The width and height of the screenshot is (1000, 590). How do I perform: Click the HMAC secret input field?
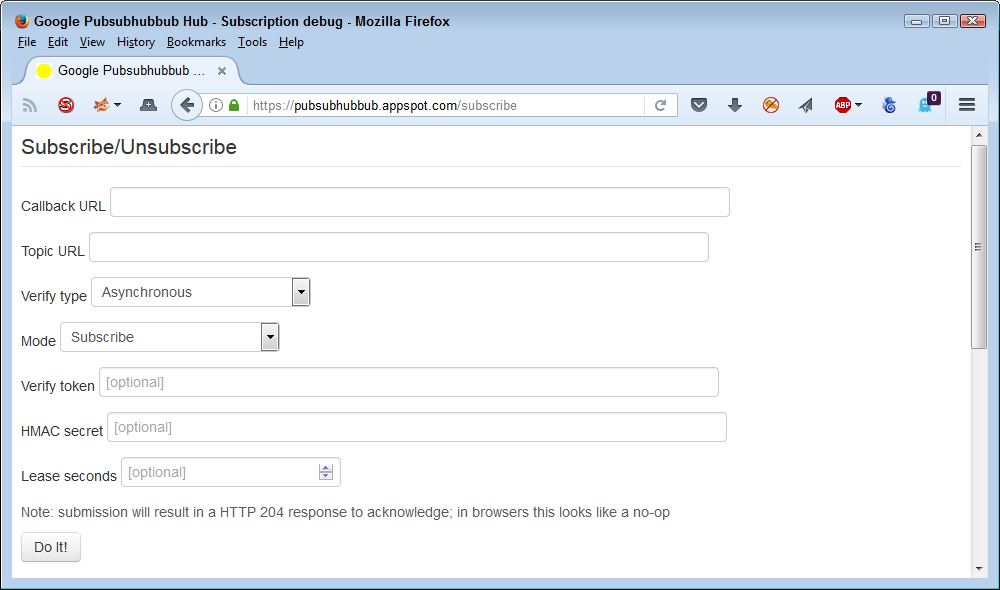click(417, 427)
